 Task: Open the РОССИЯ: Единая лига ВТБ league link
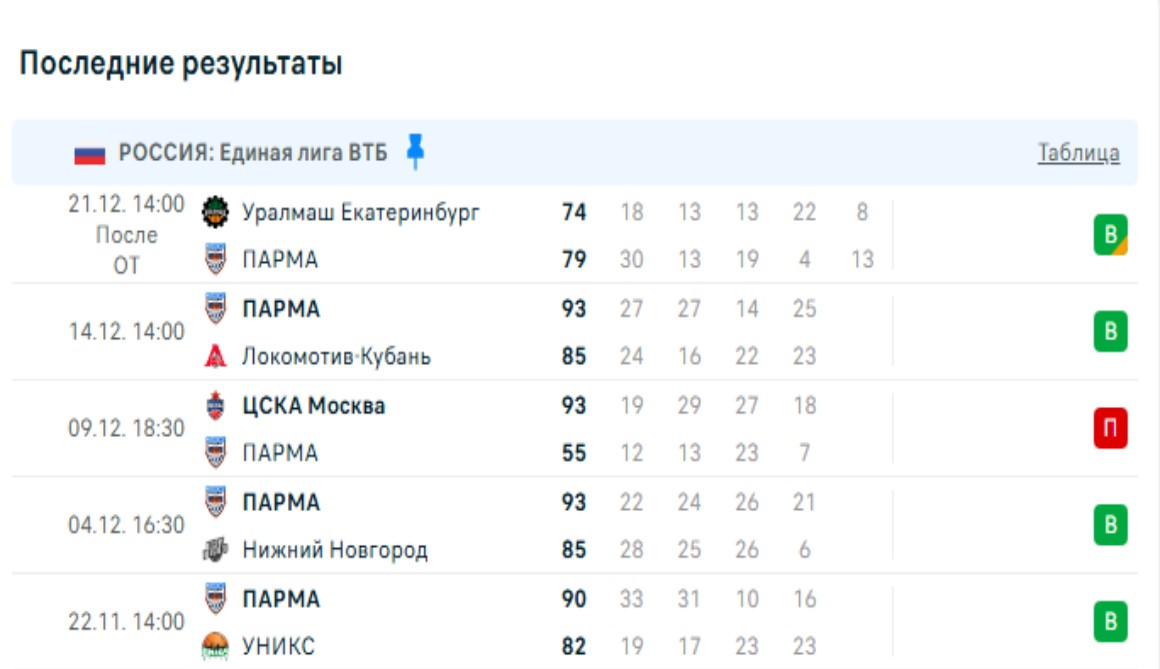pos(253,153)
